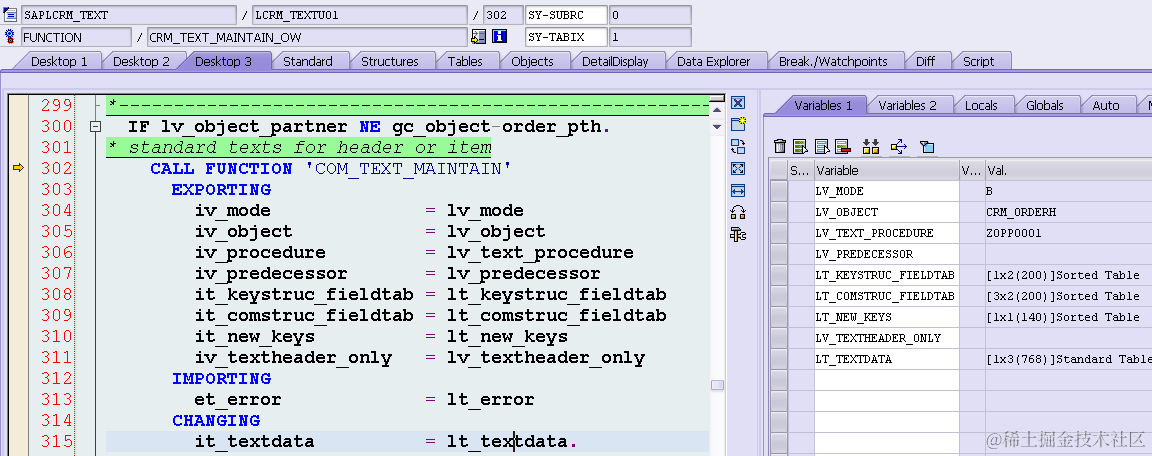The height and width of the screenshot is (456, 1152).
Task: Click the navigate-to-source icon after CRM_TEXT_MAINTAIN_OW
Action: 478,37
